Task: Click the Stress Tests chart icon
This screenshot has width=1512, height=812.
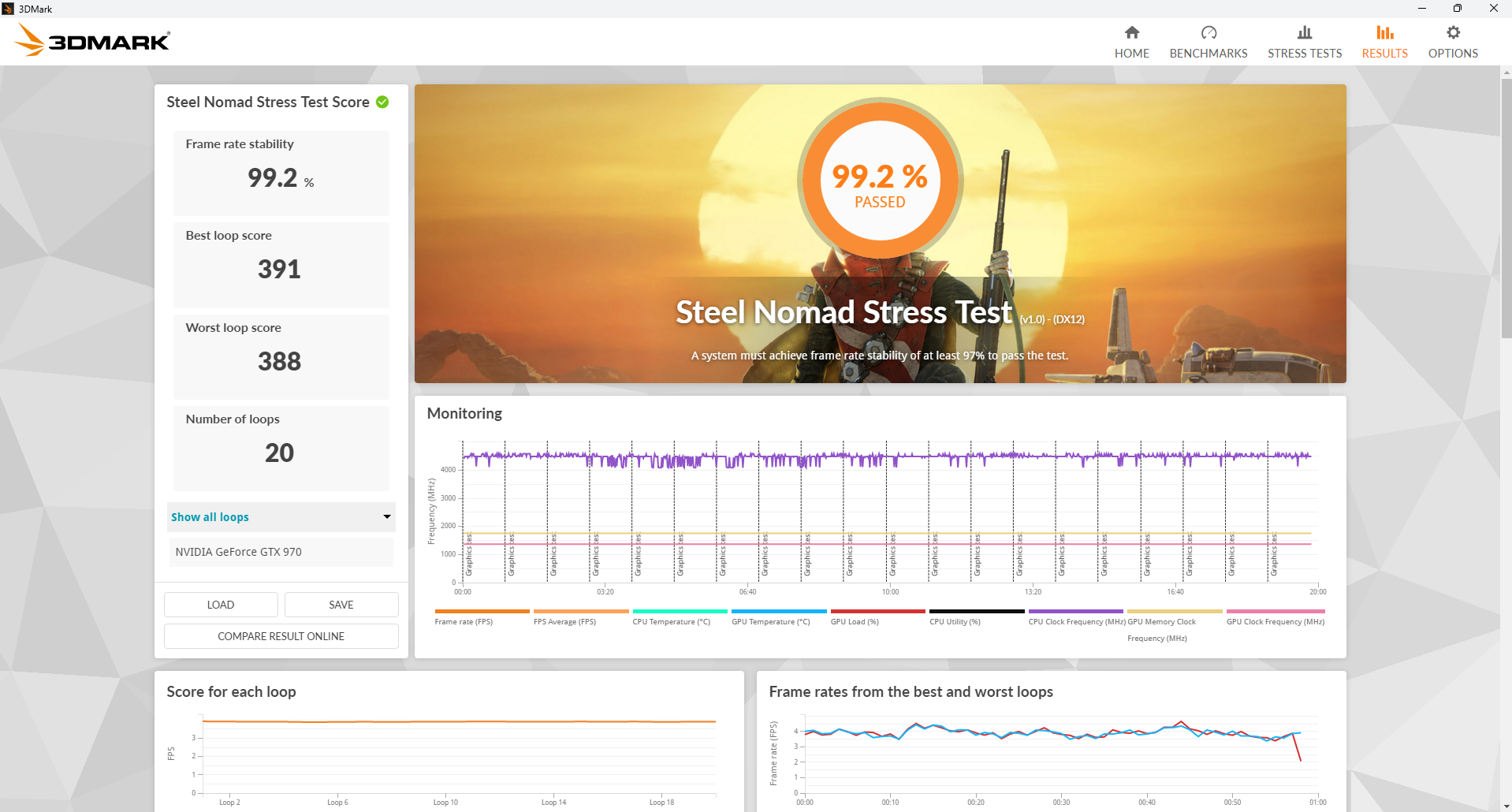Action: (x=1304, y=32)
